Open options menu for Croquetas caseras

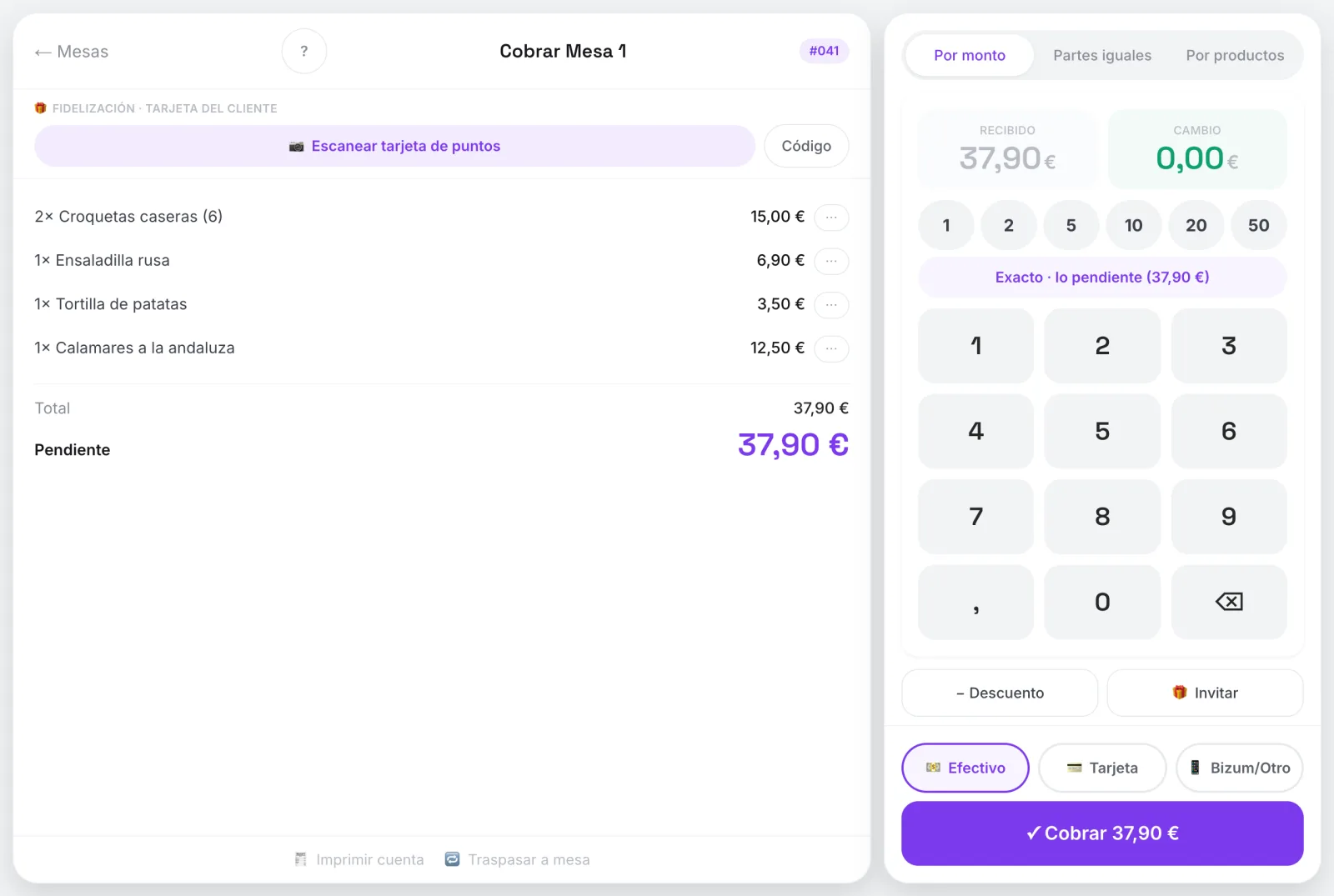click(x=831, y=217)
